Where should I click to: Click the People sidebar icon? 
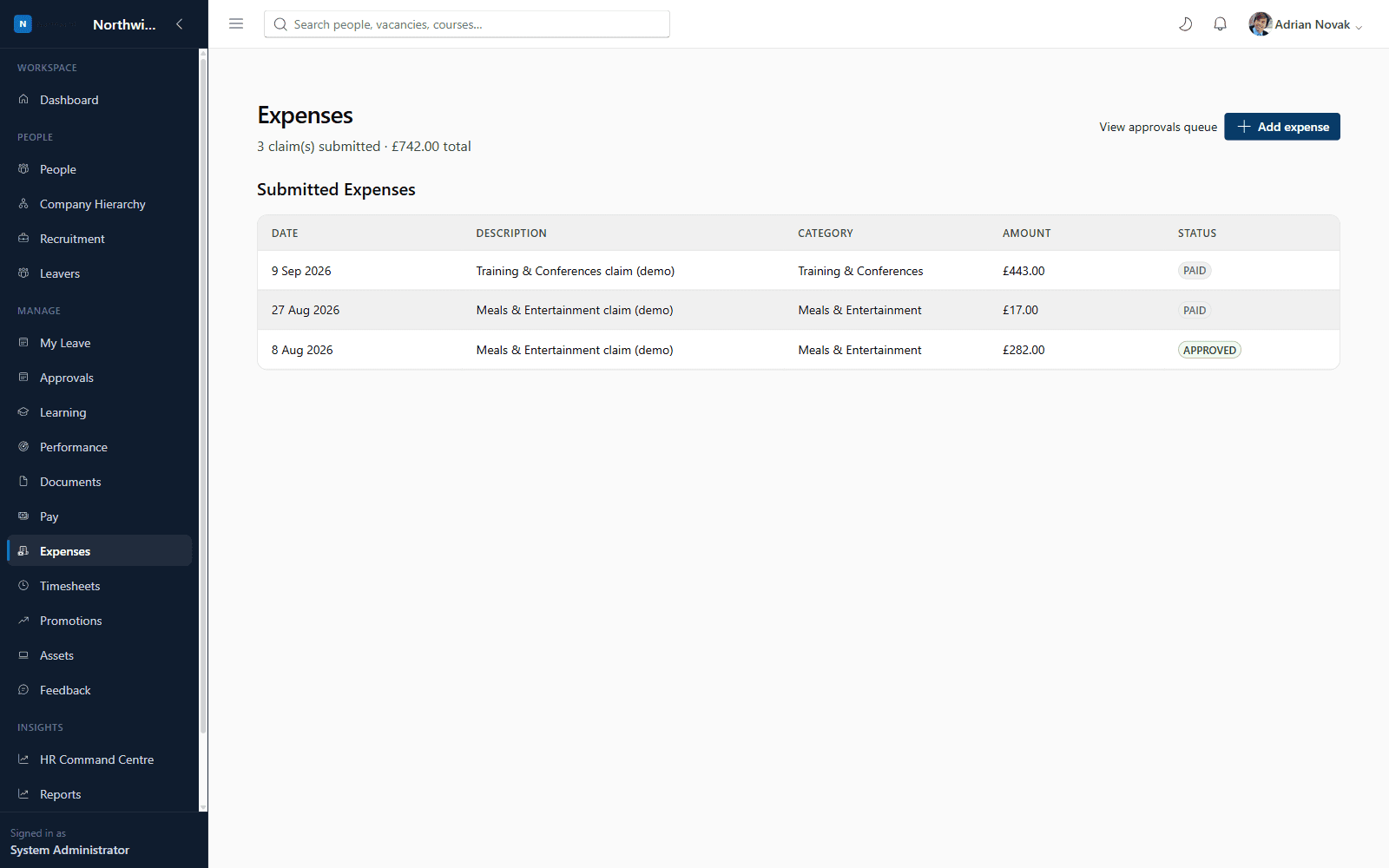(x=23, y=169)
